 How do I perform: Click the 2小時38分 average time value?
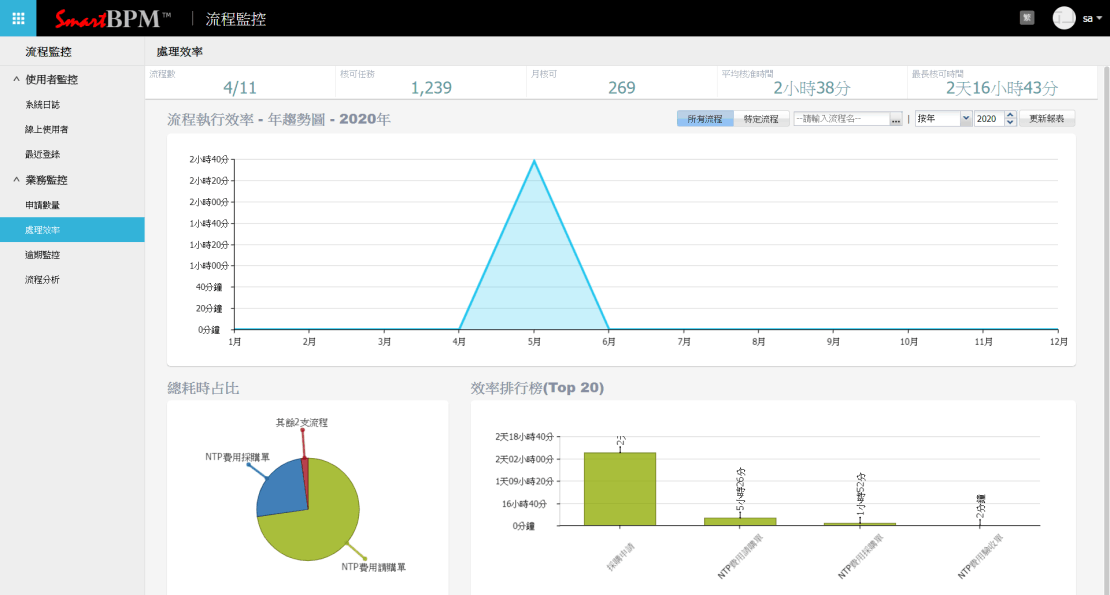812,88
